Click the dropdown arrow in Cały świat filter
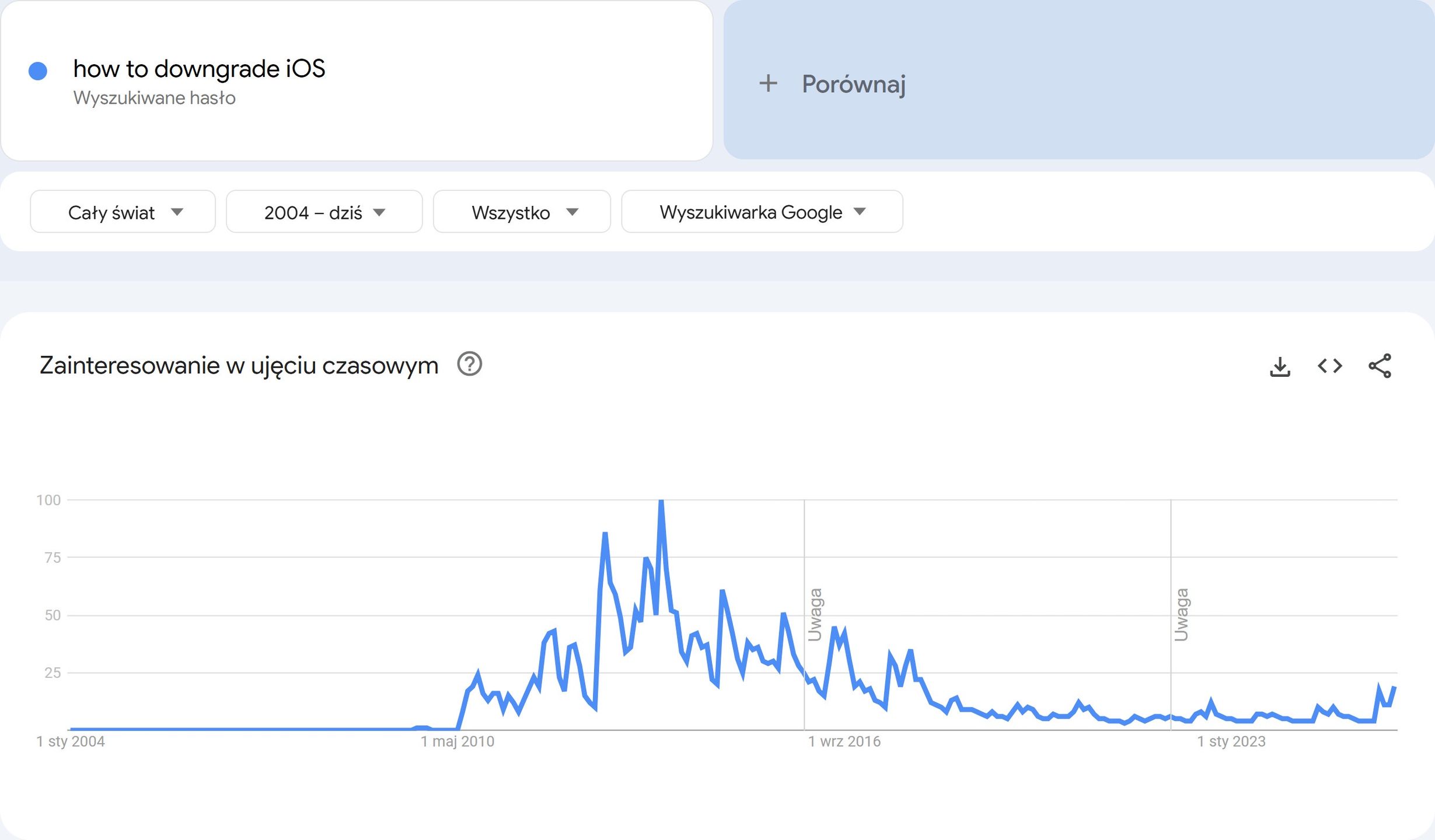This screenshot has height=840, width=1435. tap(177, 212)
